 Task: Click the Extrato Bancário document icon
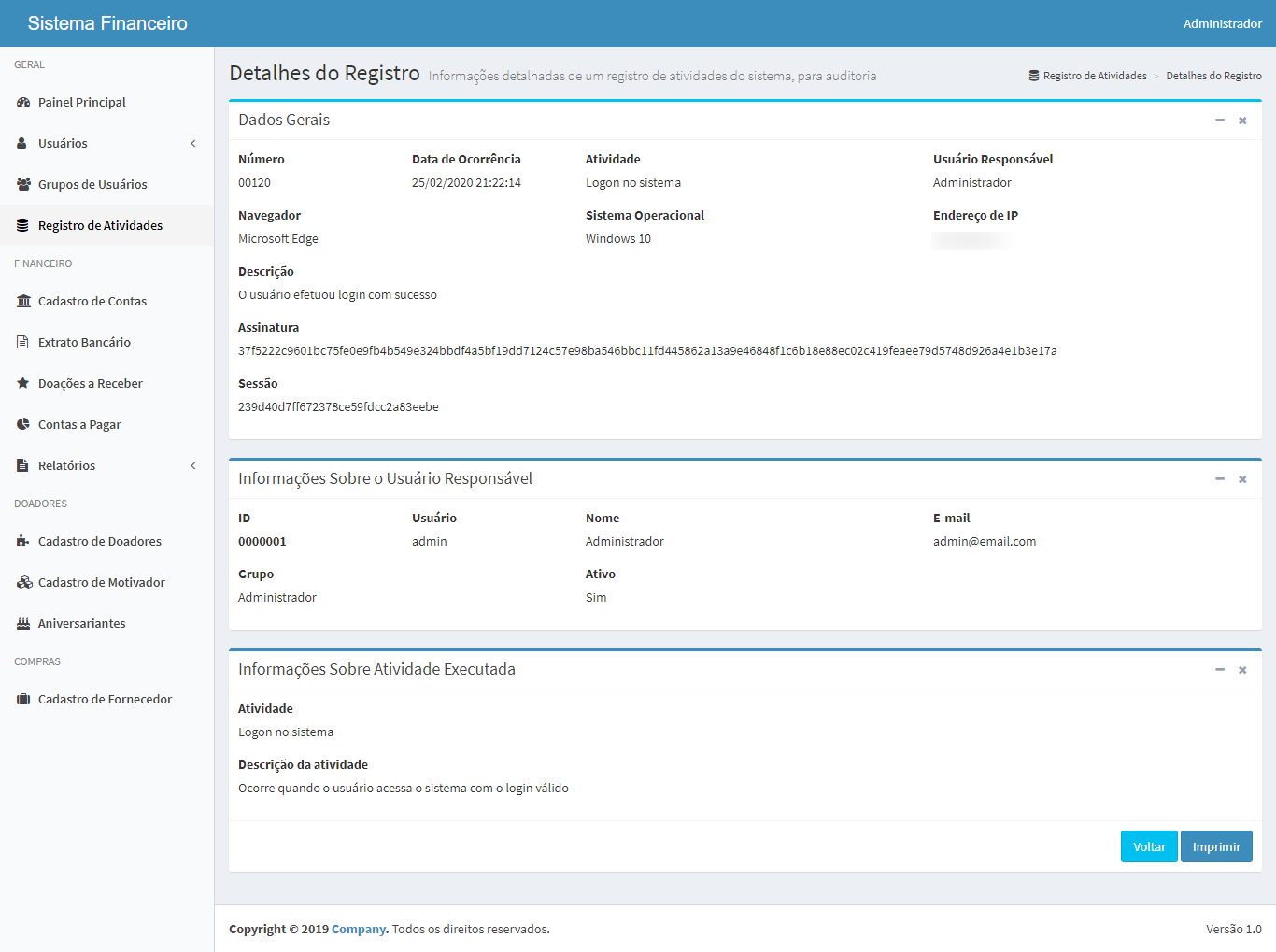pyautogui.click(x=23, y=342)
